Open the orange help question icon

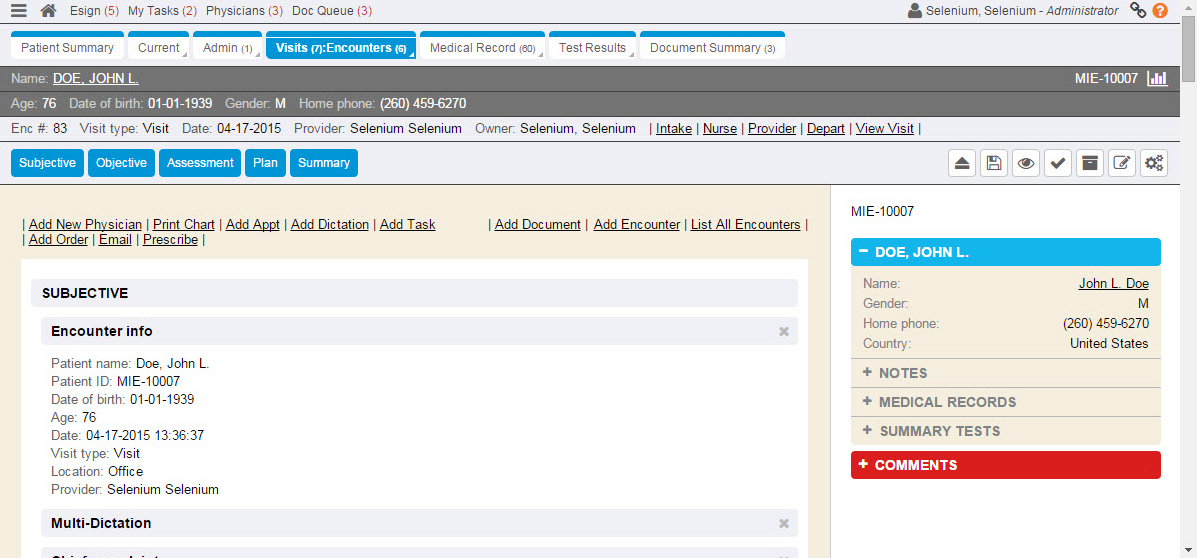tap(1160, 11)
